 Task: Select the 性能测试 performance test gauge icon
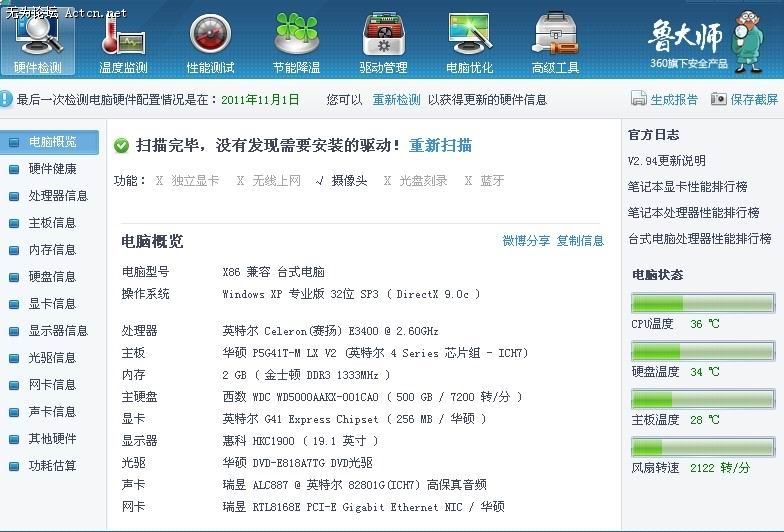tap(210, 40)
